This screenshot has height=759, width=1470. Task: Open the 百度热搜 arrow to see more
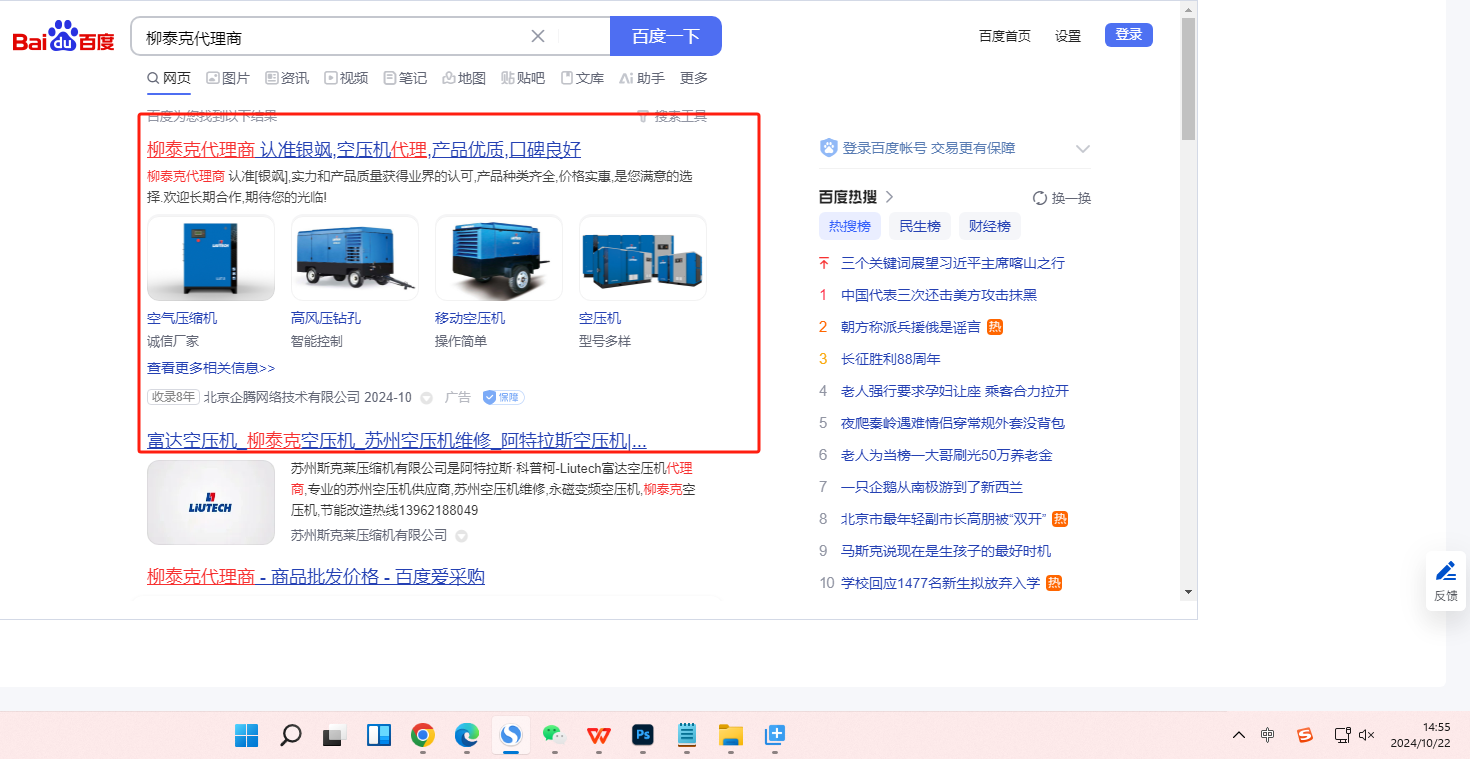click(890, 197)
